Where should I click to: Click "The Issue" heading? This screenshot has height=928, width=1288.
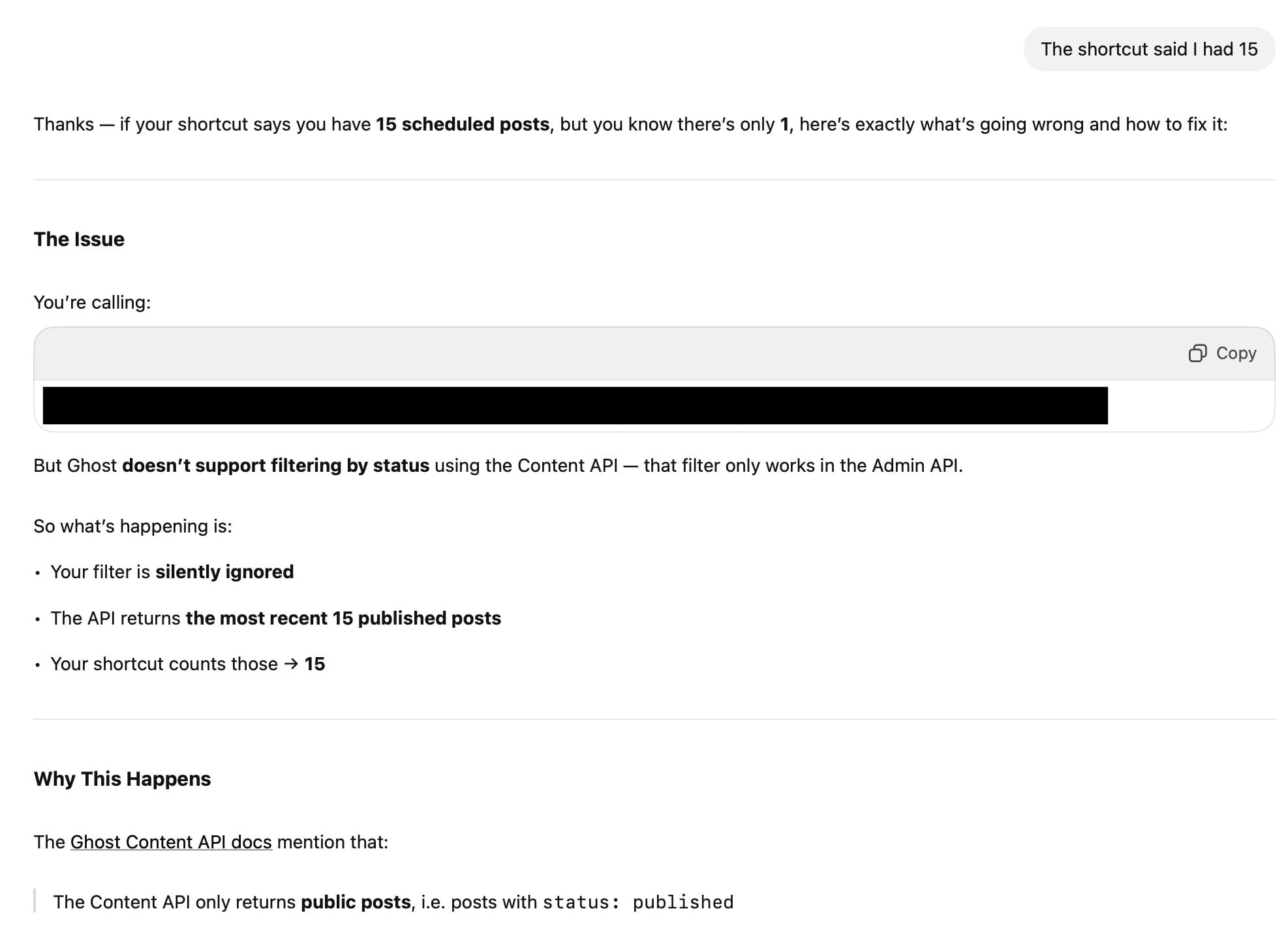79,240
